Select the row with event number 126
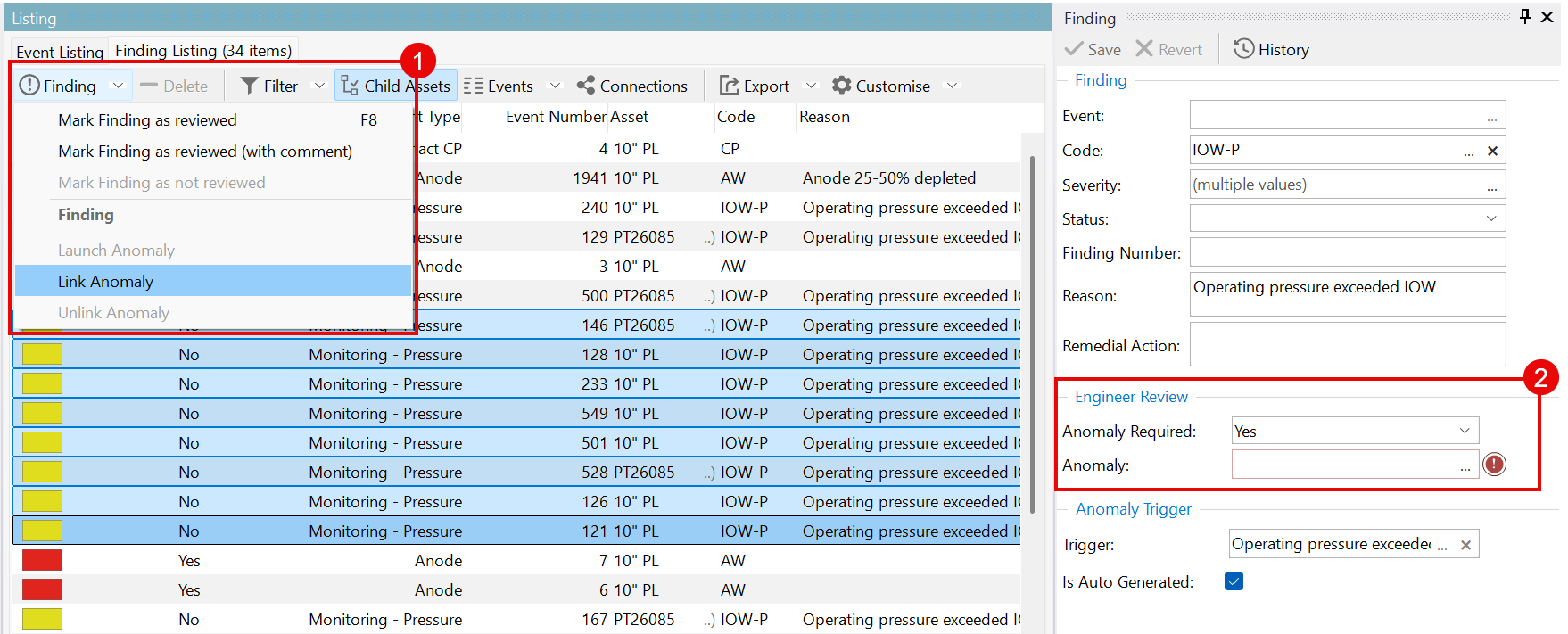This screenshot has height=634, width=1568. pos(517,502)
